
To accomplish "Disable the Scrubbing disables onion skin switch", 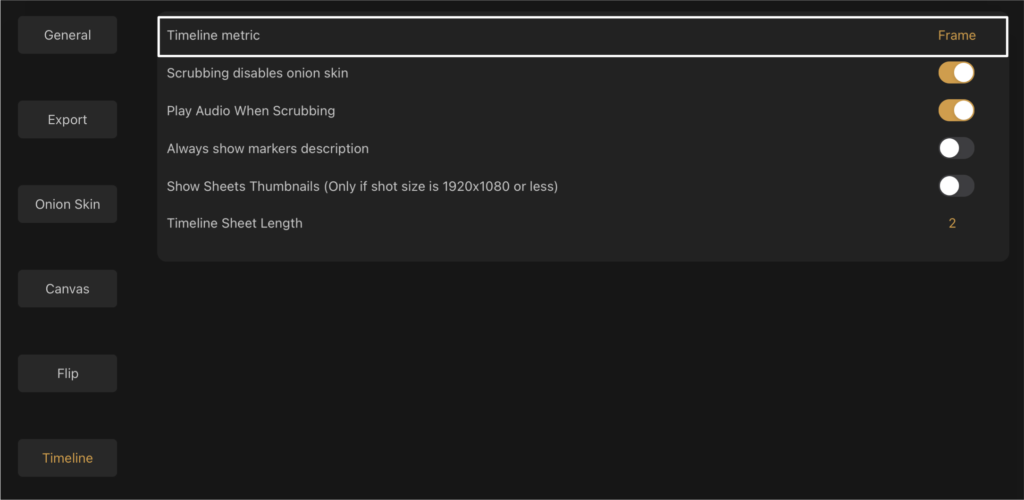I will pyautogui.click(x=956, y=72).
